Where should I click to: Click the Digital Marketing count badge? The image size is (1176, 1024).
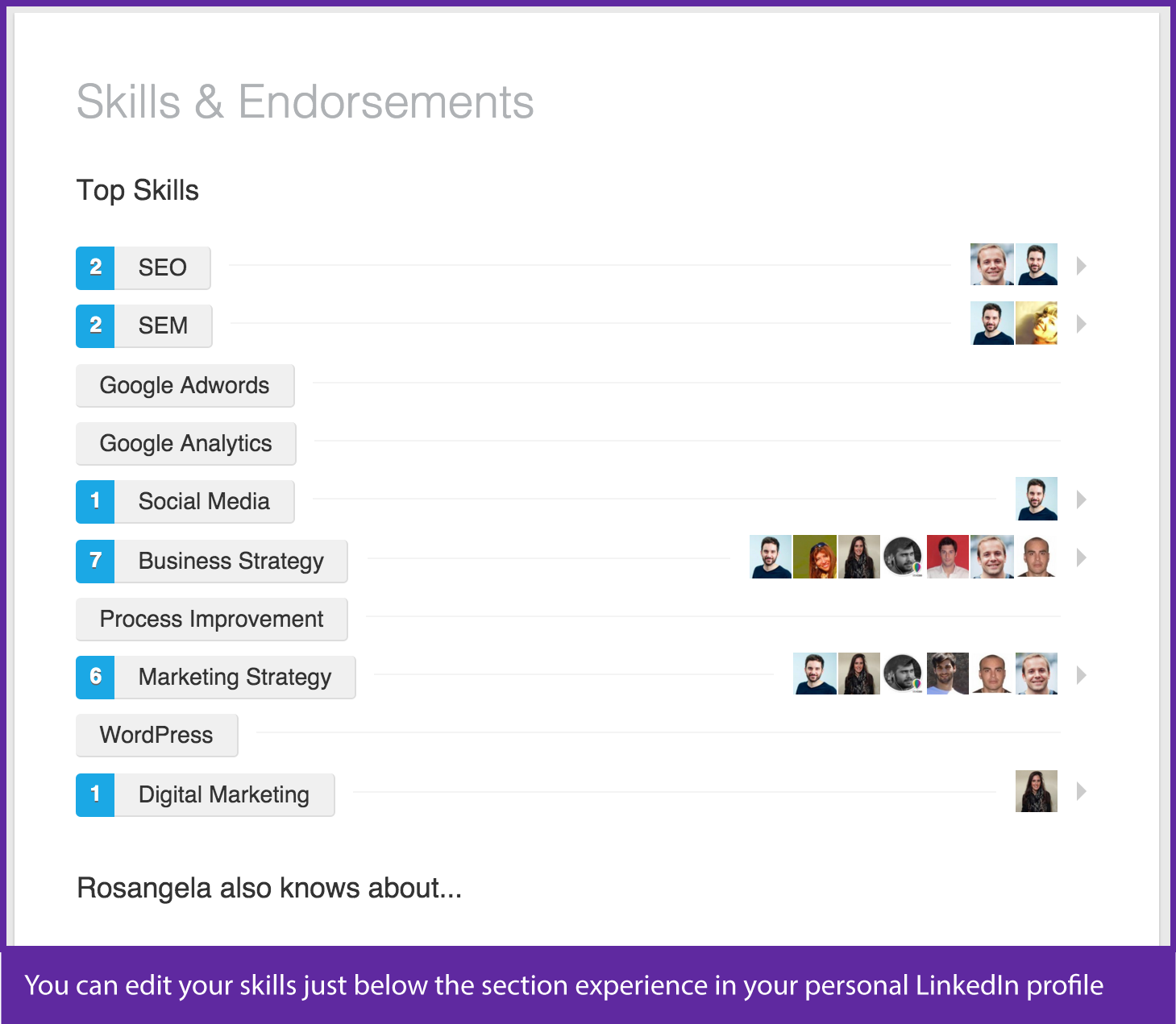(95, 794)
